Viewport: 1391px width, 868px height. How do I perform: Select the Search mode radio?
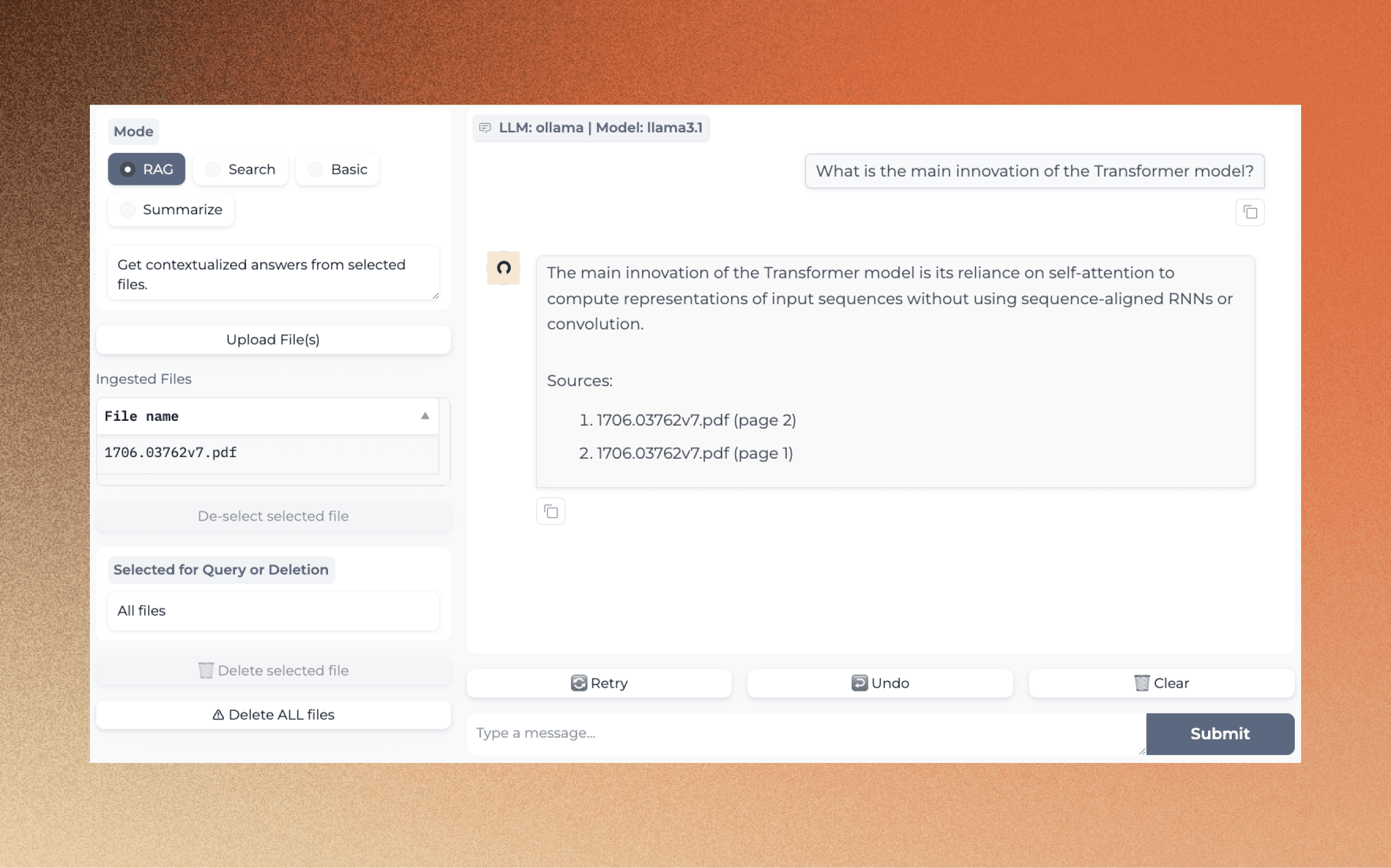click(213, 169)
